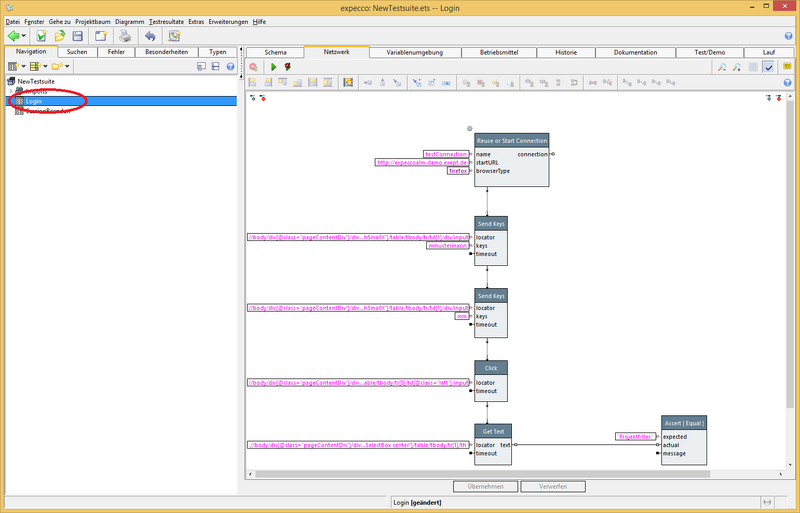Select the Login item in navigation tree
The height and width of the screenshot is (513, 800).
click(33, 101)
